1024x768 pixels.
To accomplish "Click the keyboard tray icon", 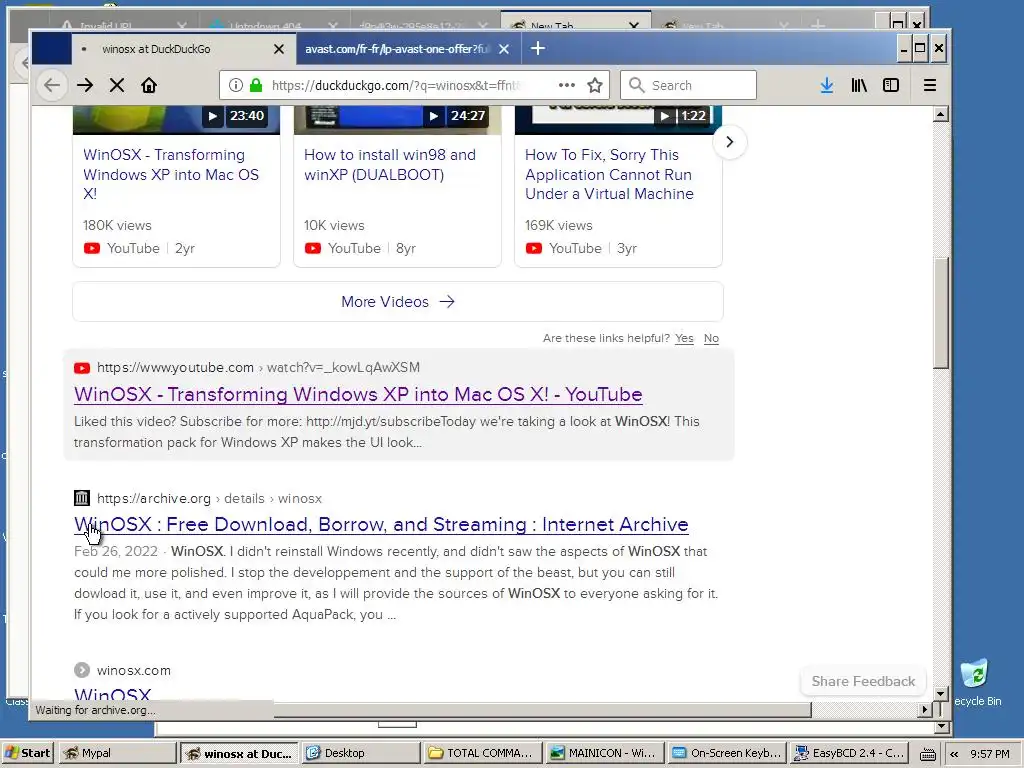I will click(927, 754).
